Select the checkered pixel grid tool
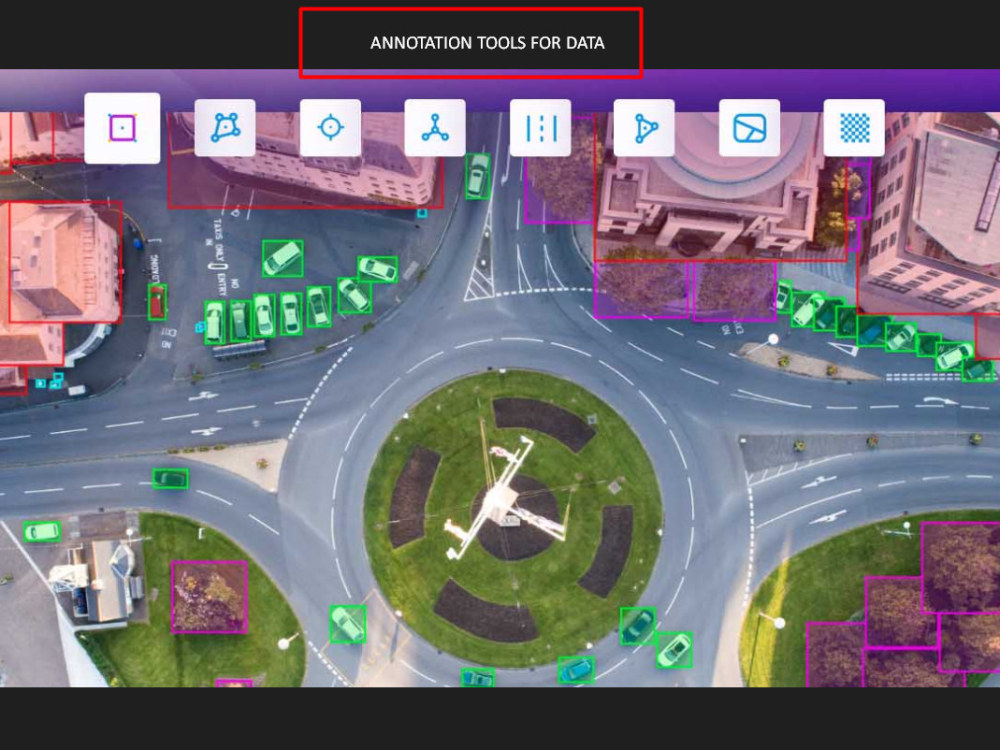The width and height of the screenshot is (1000, 750). pyautogui.click(x=854, y=128)
